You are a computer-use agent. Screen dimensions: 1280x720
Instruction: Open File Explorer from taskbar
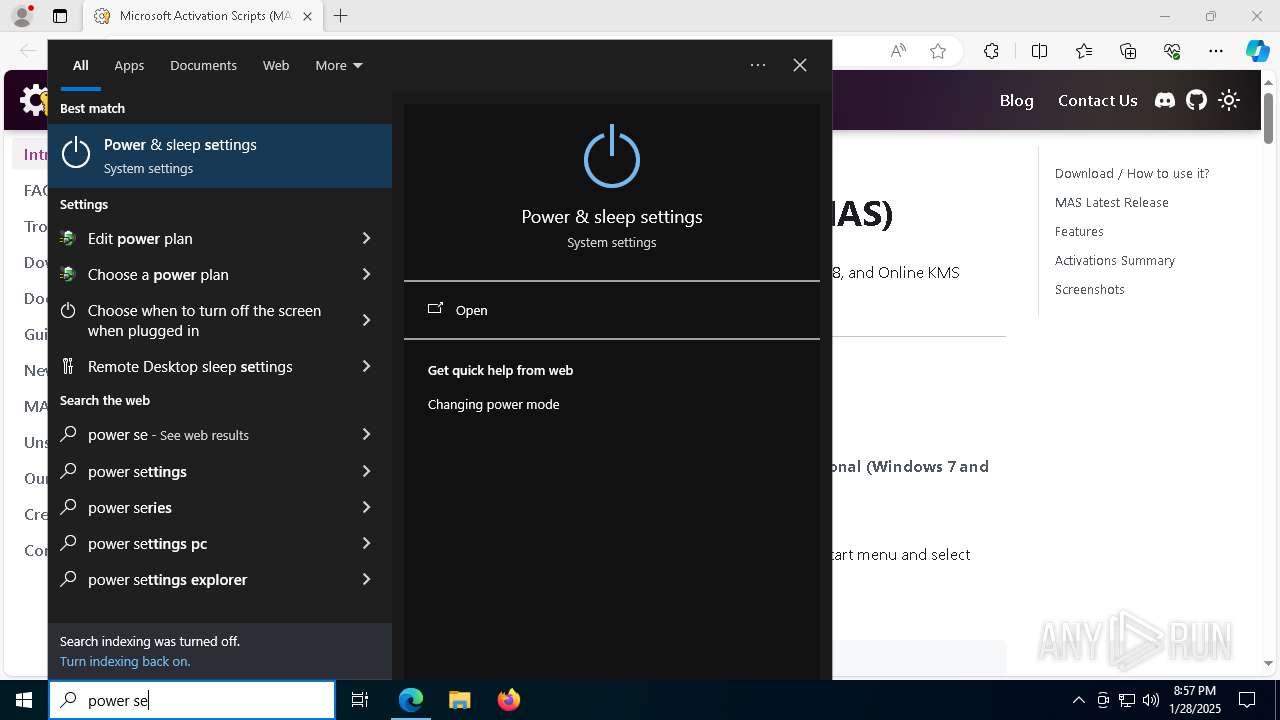(459, 700)
